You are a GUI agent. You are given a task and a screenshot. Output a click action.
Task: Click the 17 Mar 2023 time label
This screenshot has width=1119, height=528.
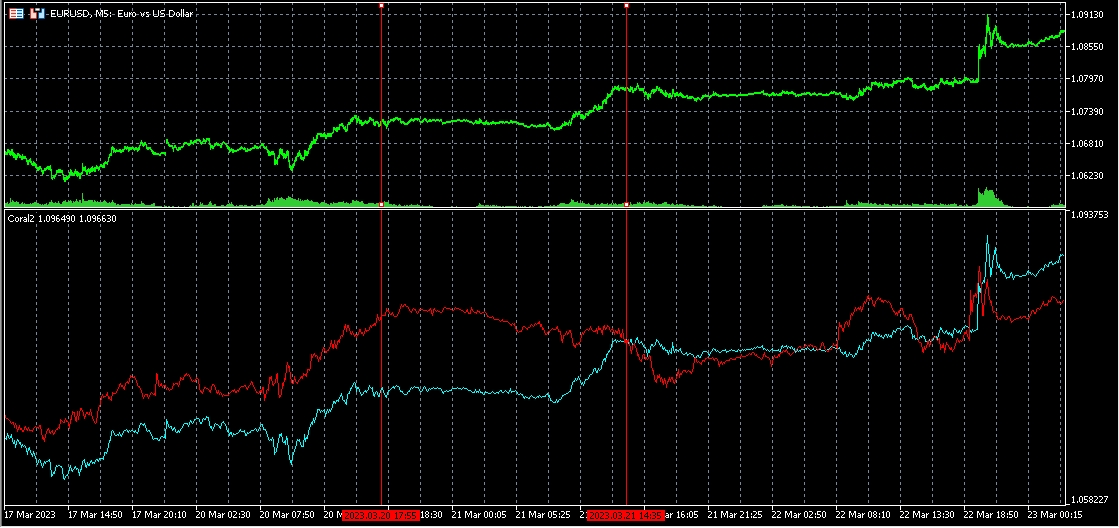[29, 514]
